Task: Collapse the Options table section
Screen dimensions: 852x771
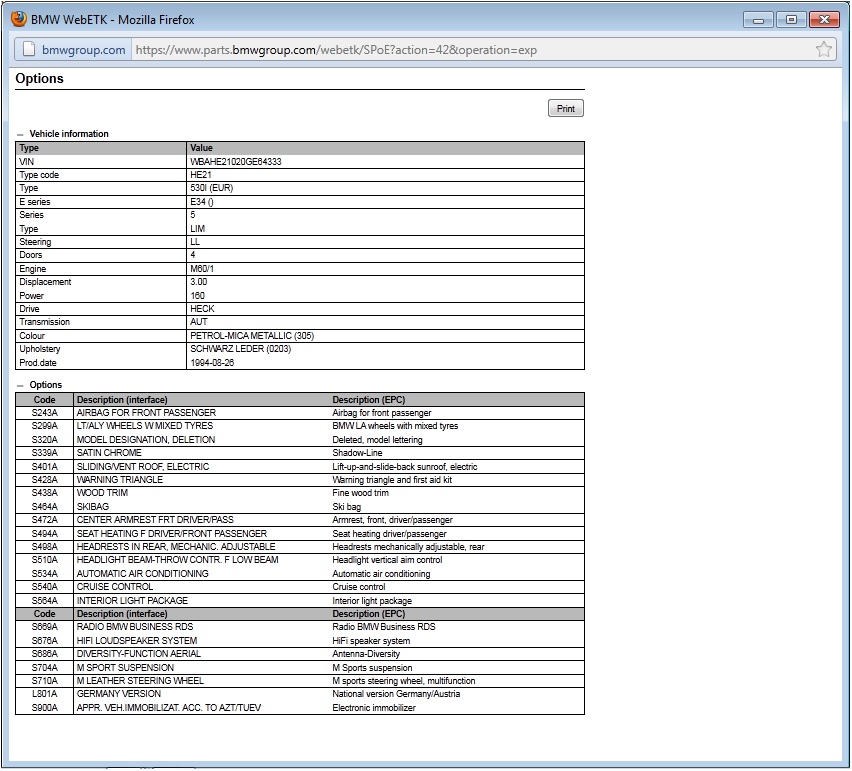Action: point(20,385)
